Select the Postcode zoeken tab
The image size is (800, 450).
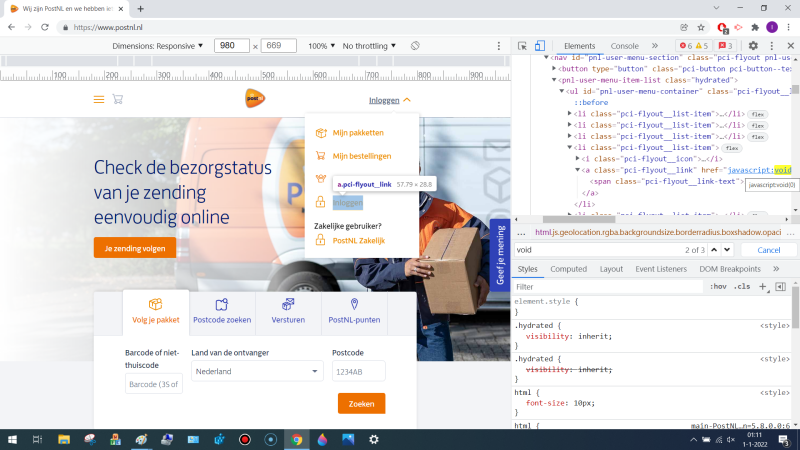221,311
